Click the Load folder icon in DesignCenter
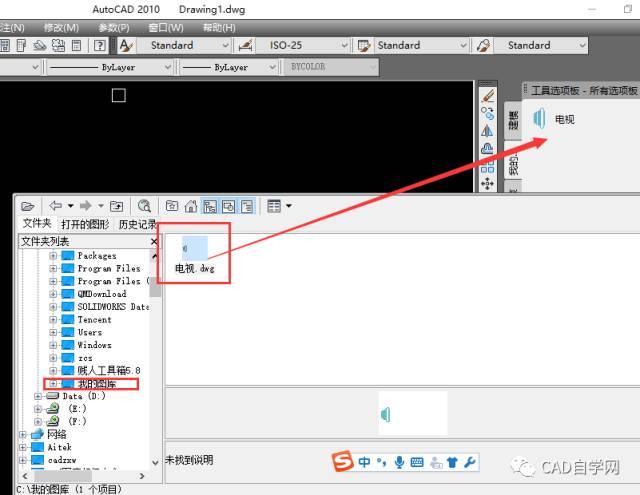Screen dimensions: 640x495 click(27, 206)
